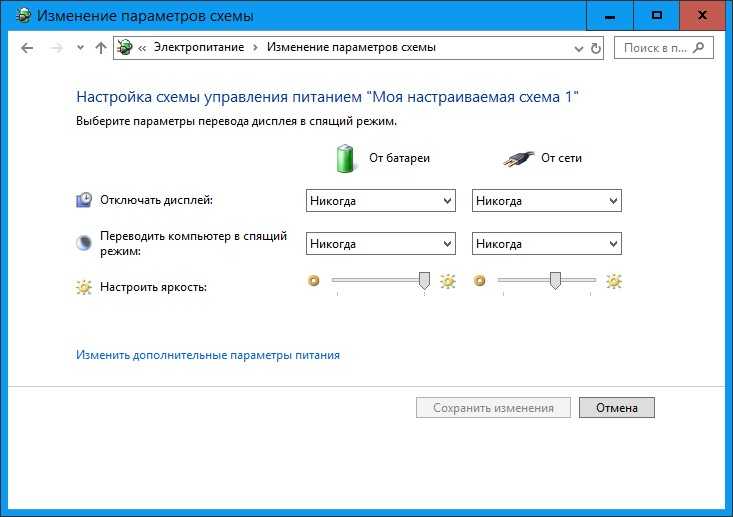Click the refresh button in address bar
The width and height of the screenshot is (733, 517).
tap(596, 48)
